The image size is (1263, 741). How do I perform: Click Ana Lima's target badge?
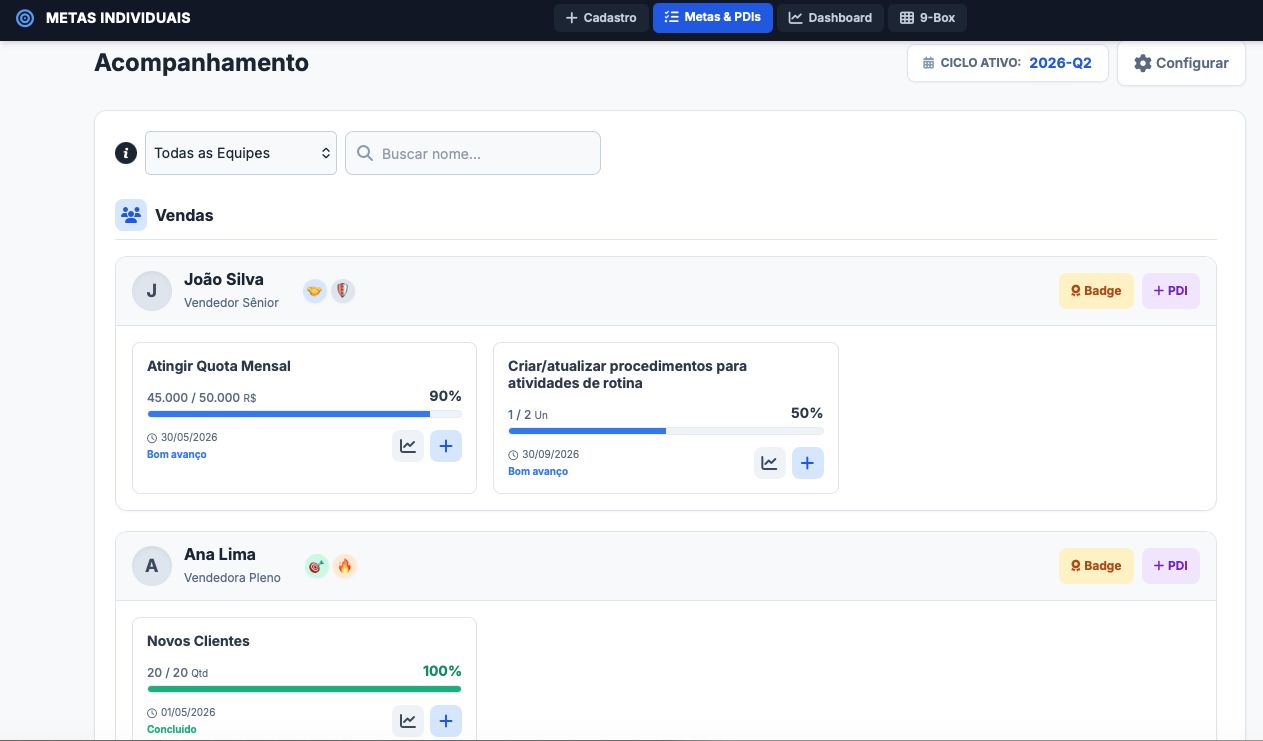click(x=316, y=566)
